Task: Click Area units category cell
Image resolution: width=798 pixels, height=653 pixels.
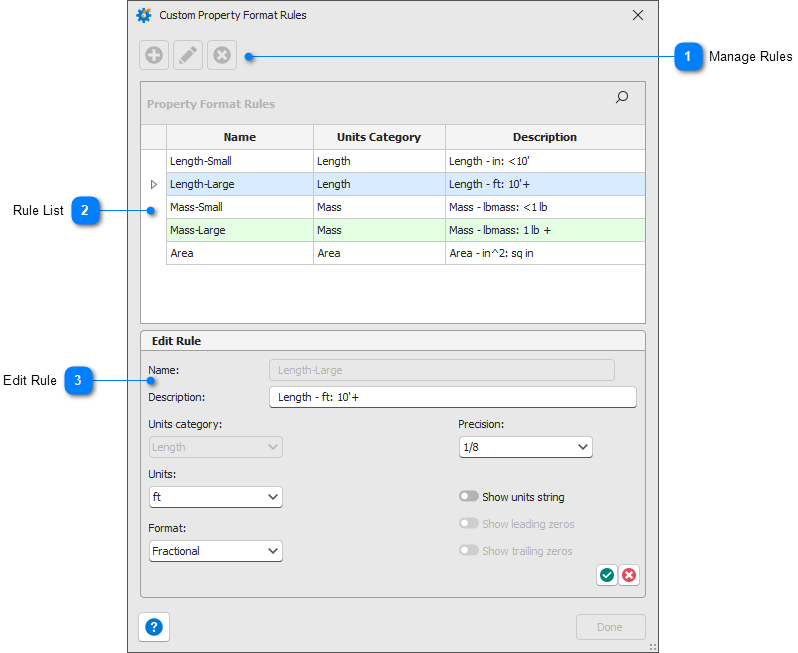Action: (x=379, y=253)
